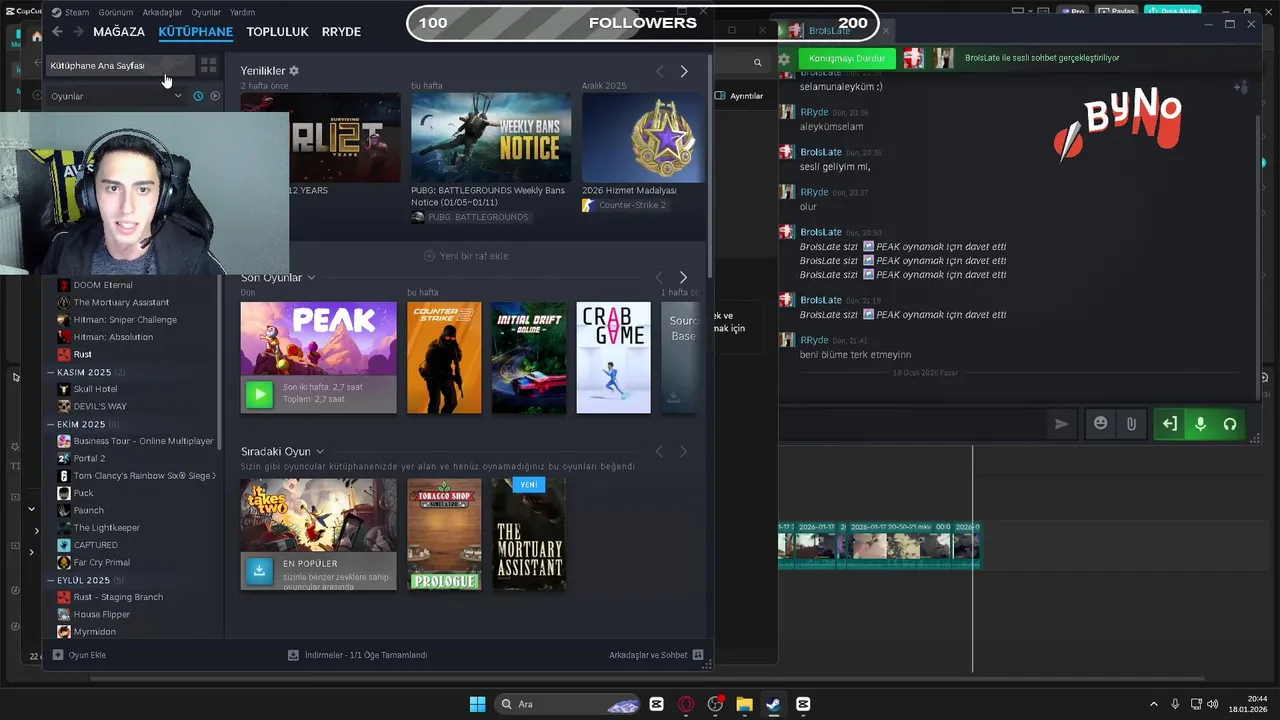Click the Oyun Ekle plus icon
The height and width of the screenshot is (720, 1280).
(58, 655)
